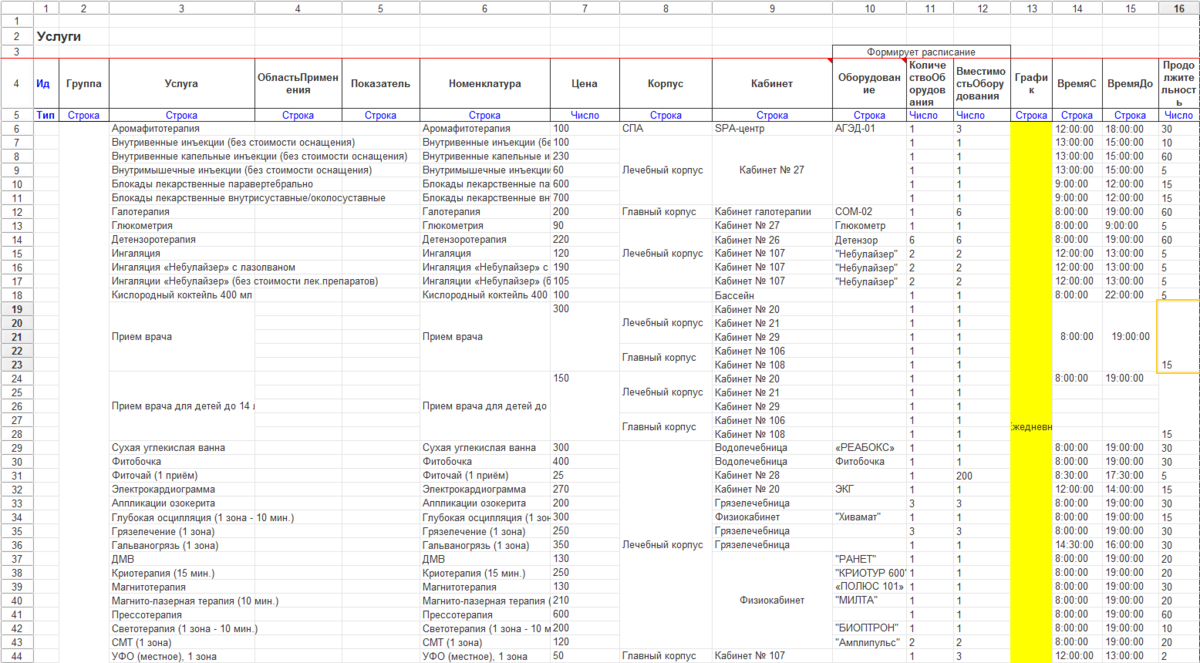
Task: Select the '22:00:00' time cell
Action: [1130, 295]
